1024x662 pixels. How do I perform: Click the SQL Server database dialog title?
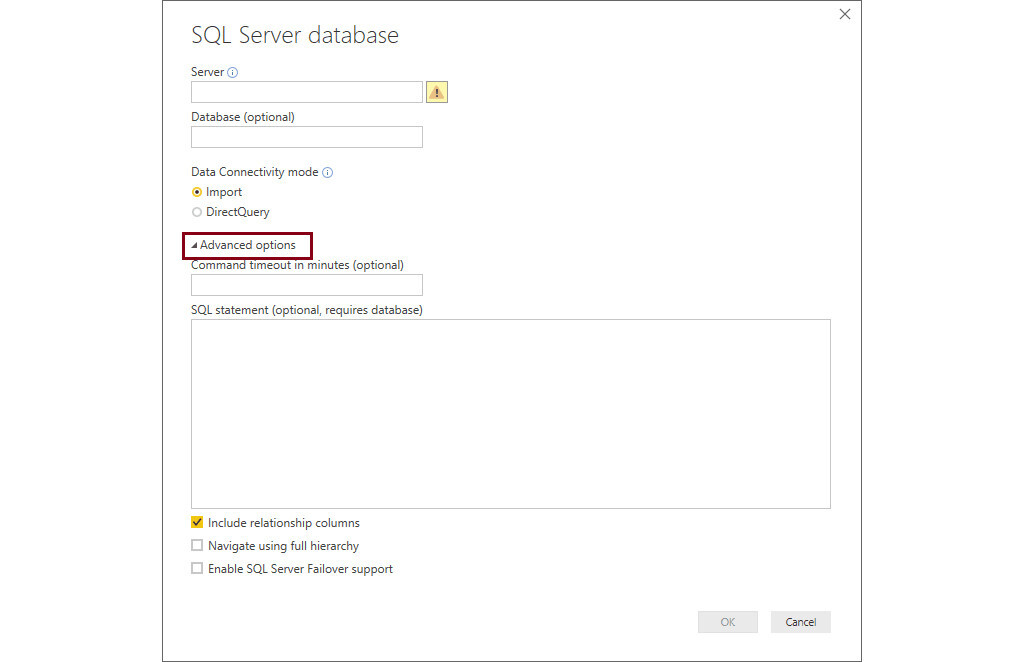(294, 34)
